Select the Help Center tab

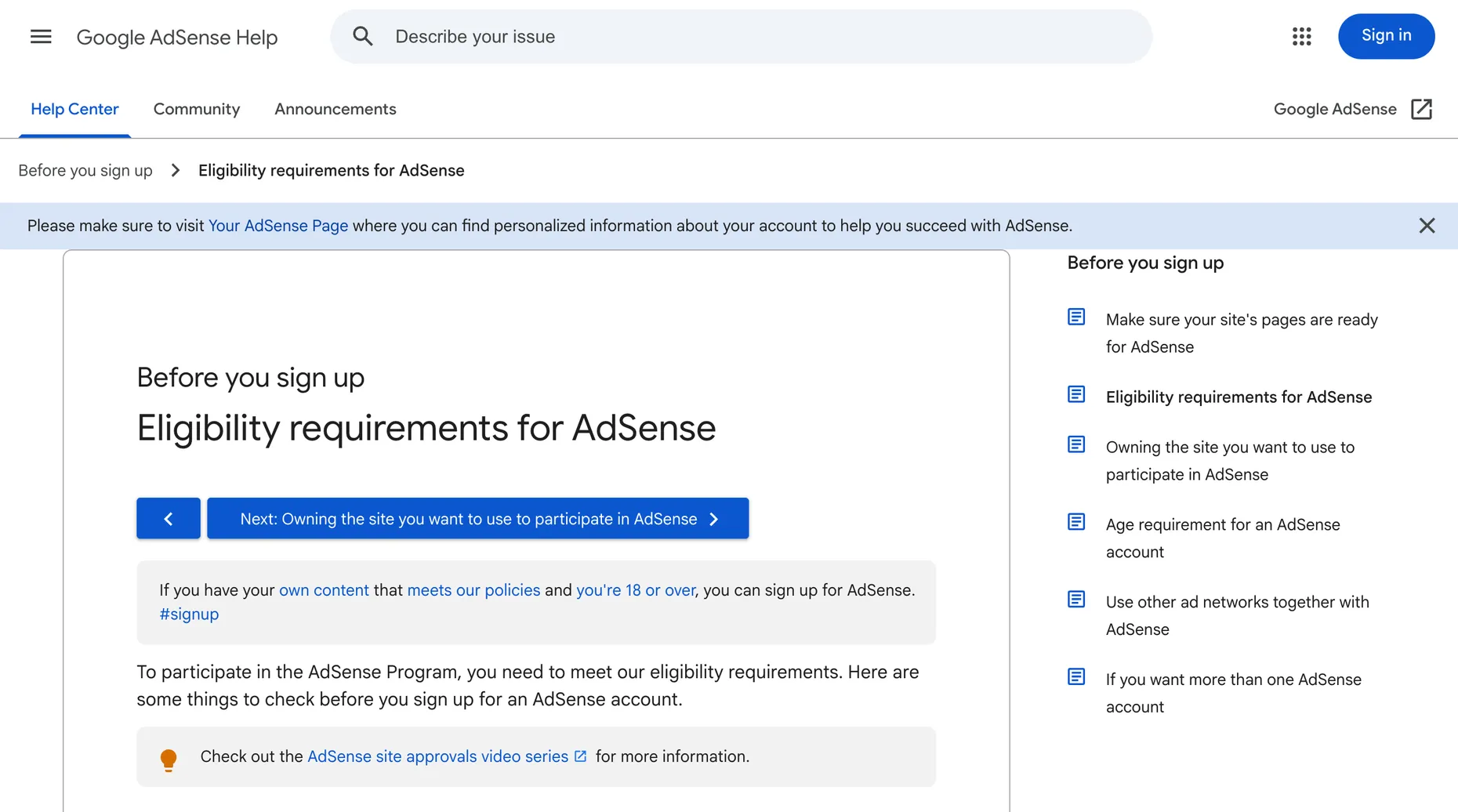[74, 109]
